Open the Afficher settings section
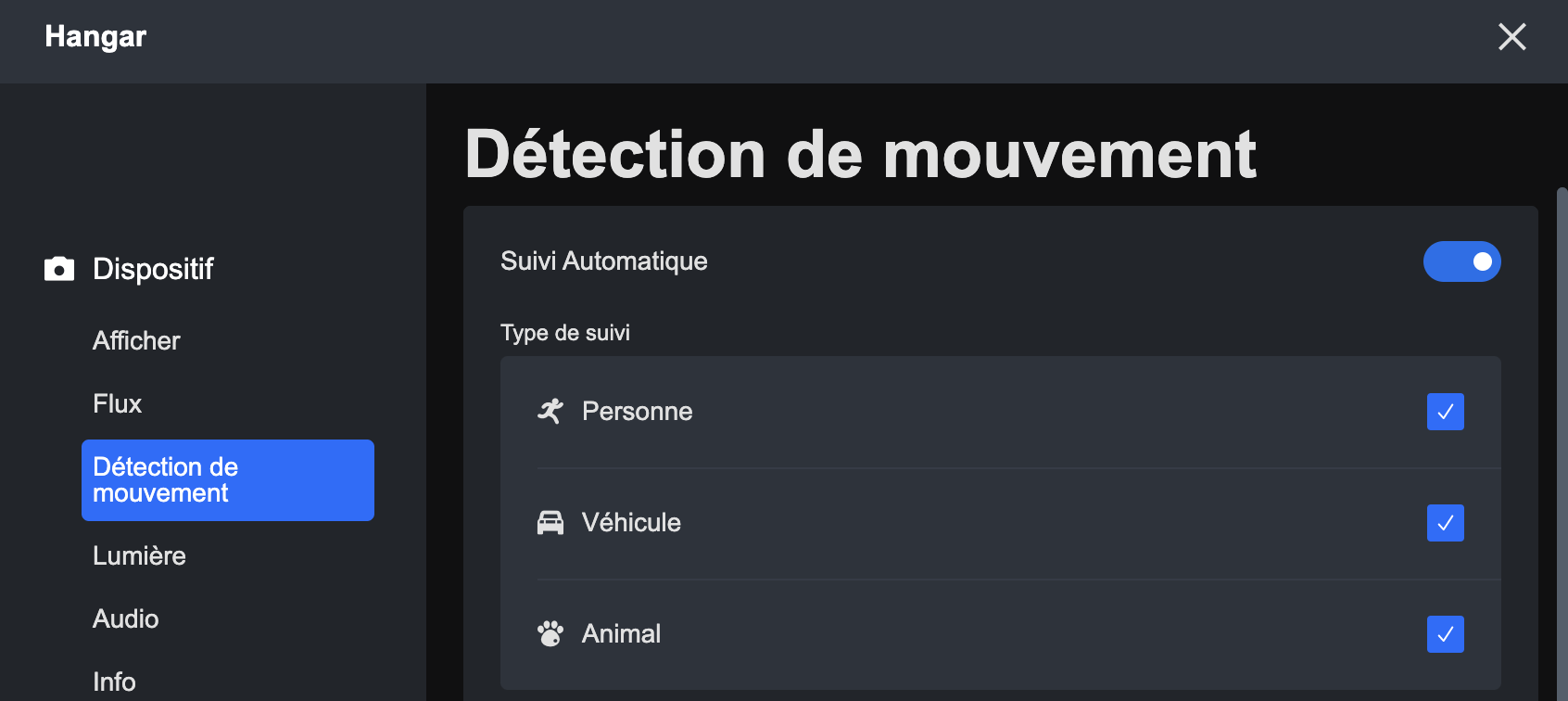This screenshot has width=1568, height=701. (136, 341)
